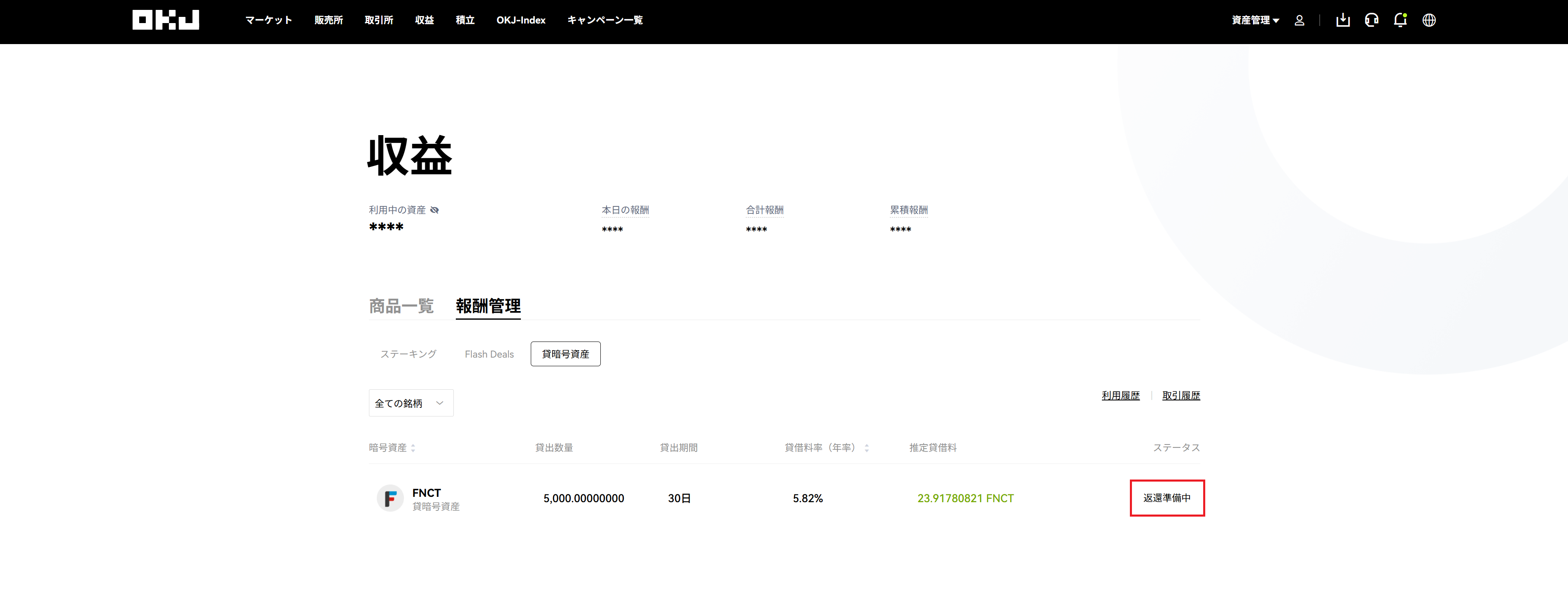Viewport: 1568px width, 599px height.
Task: Open the user account icon
Action: (1299, 21)
